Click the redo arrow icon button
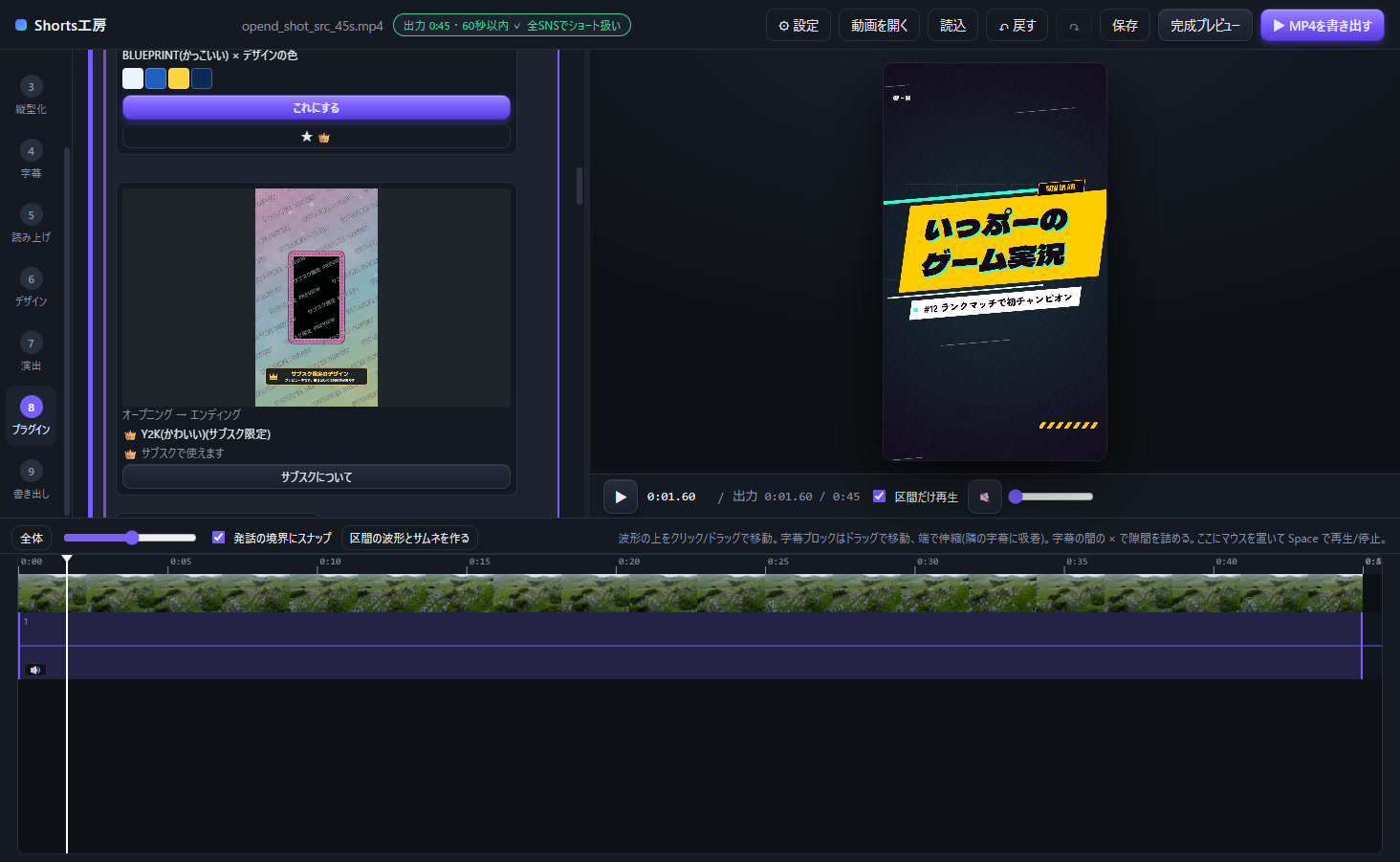Viewport: 1400px width, 862px height. 1074,26
